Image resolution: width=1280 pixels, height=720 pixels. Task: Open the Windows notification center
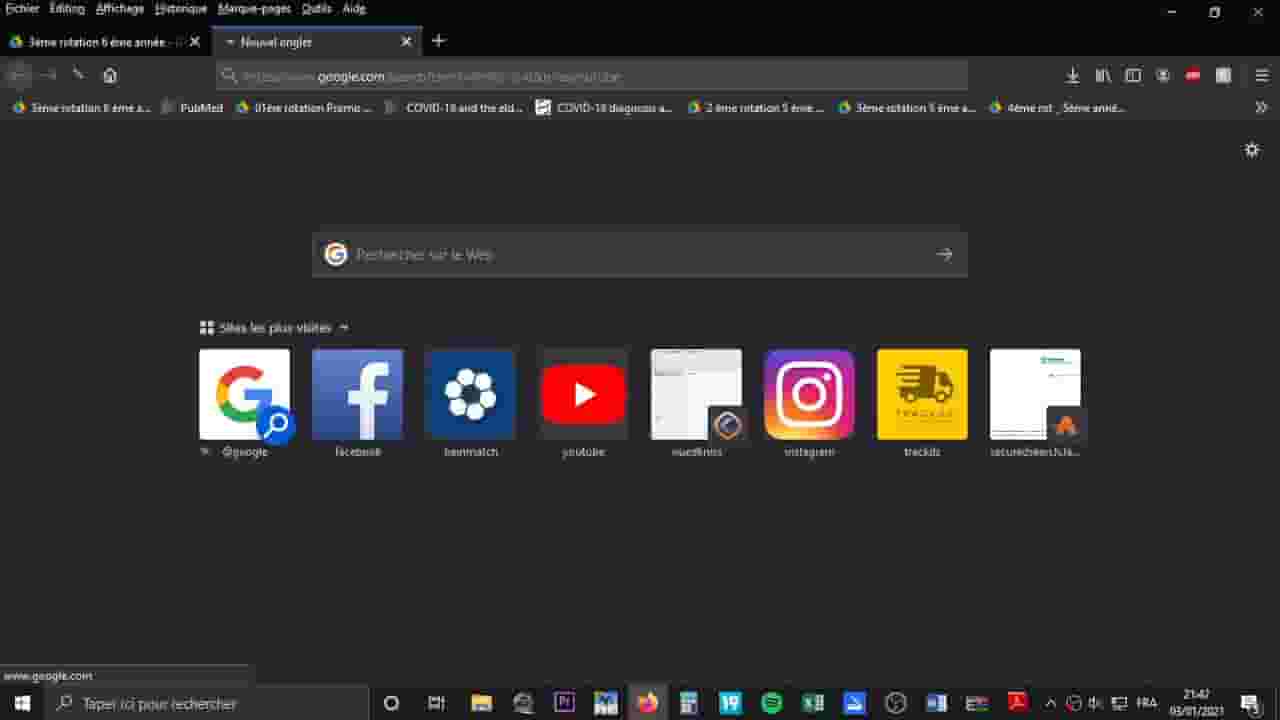(1250, 703)
